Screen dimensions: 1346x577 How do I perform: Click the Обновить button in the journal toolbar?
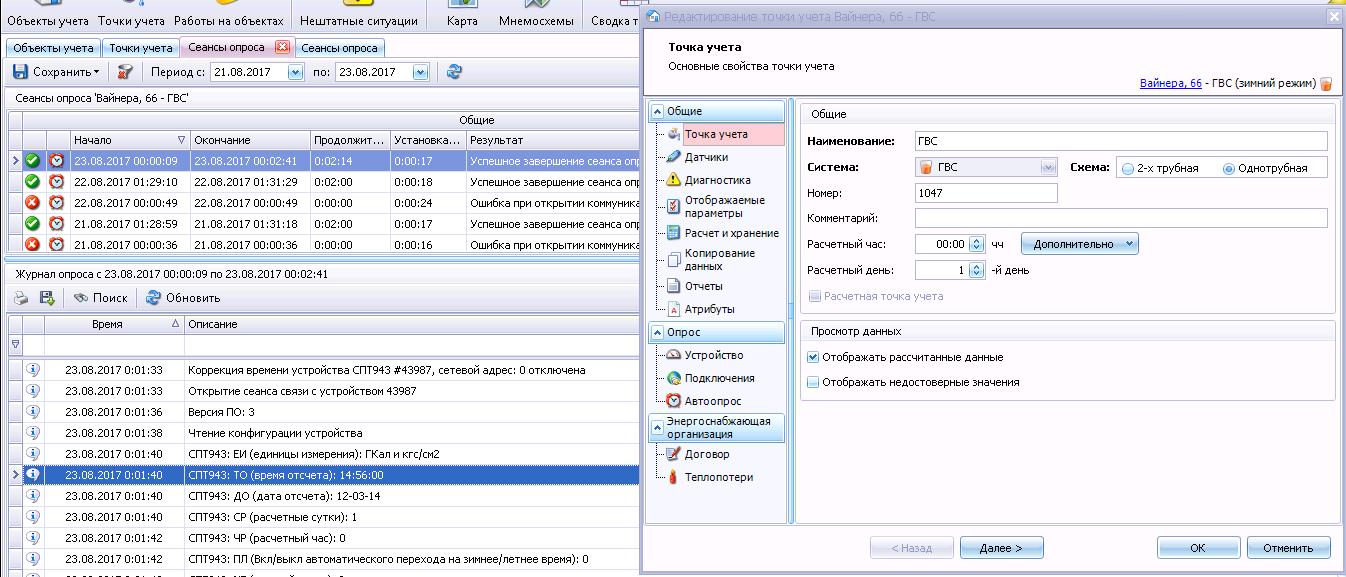[183, 297]
